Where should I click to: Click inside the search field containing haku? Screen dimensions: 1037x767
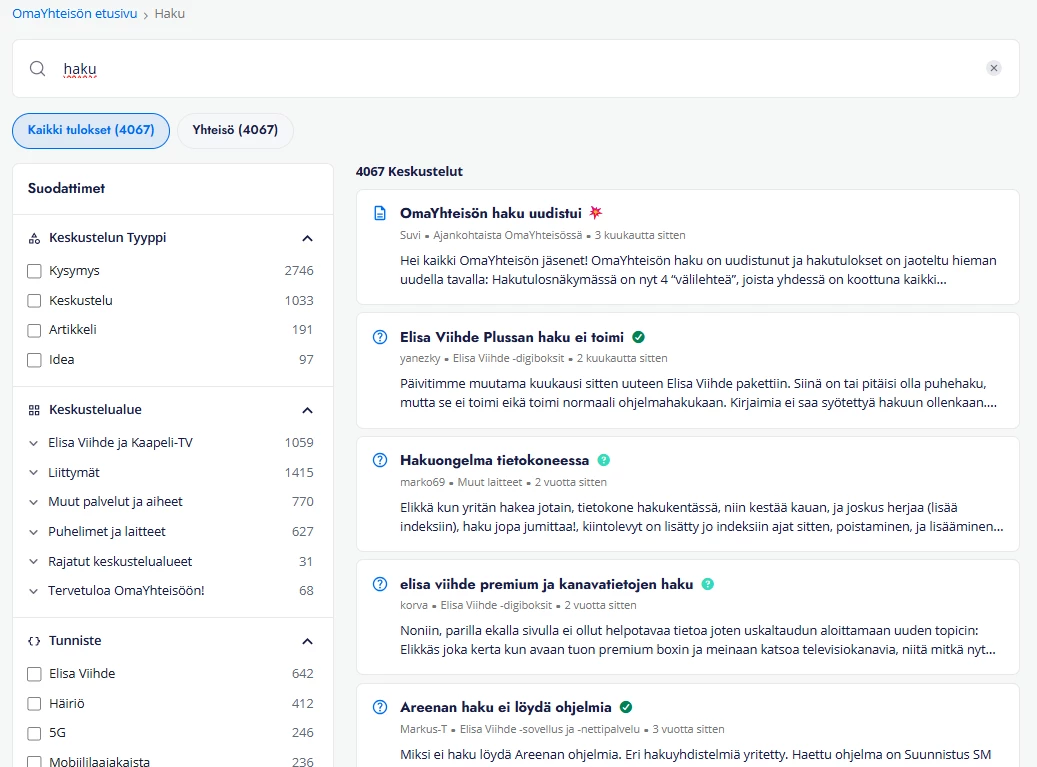point(516,69)
